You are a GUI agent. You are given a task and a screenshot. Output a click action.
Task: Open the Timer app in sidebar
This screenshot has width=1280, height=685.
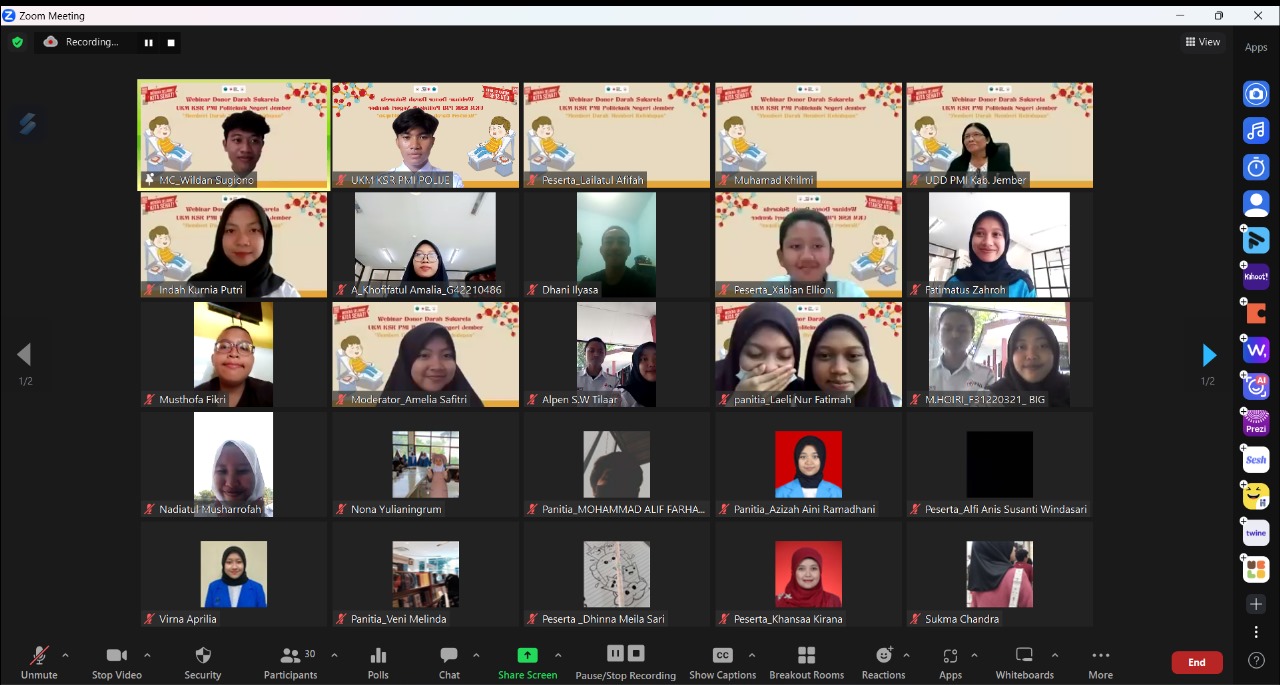(x=1256, y=167)
